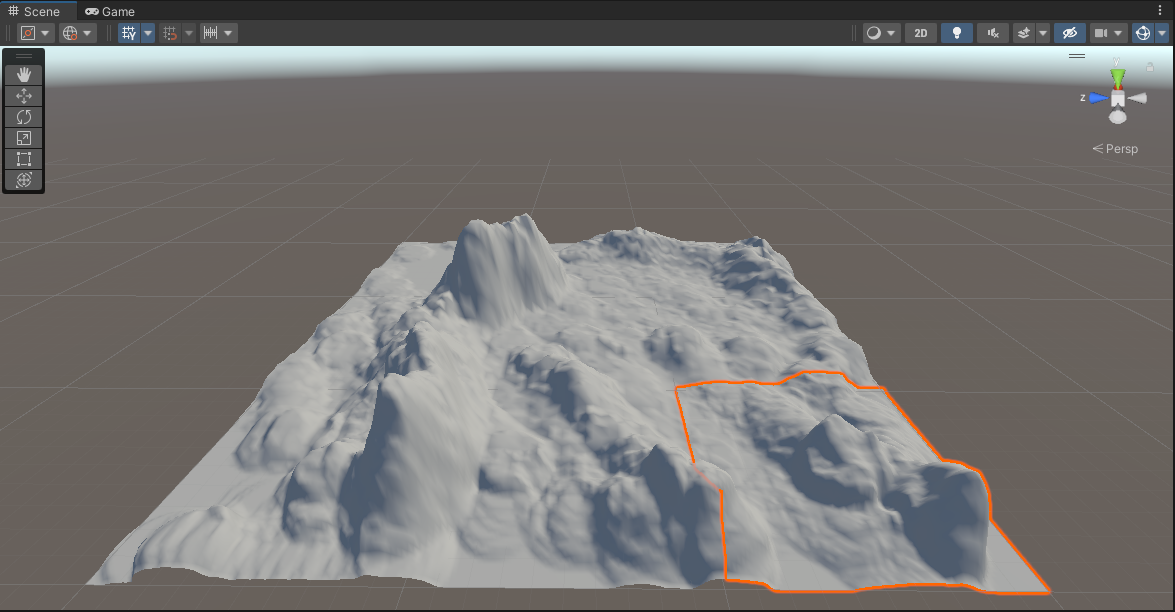Viewport: 1175px width, 612px height.
Task: Toggle scene lighting with the lightbulb button
Action: [956, 33]
